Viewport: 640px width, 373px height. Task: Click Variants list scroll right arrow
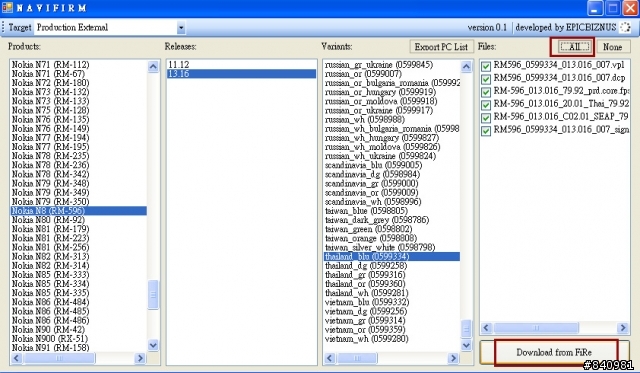click(x=453, y=358)
